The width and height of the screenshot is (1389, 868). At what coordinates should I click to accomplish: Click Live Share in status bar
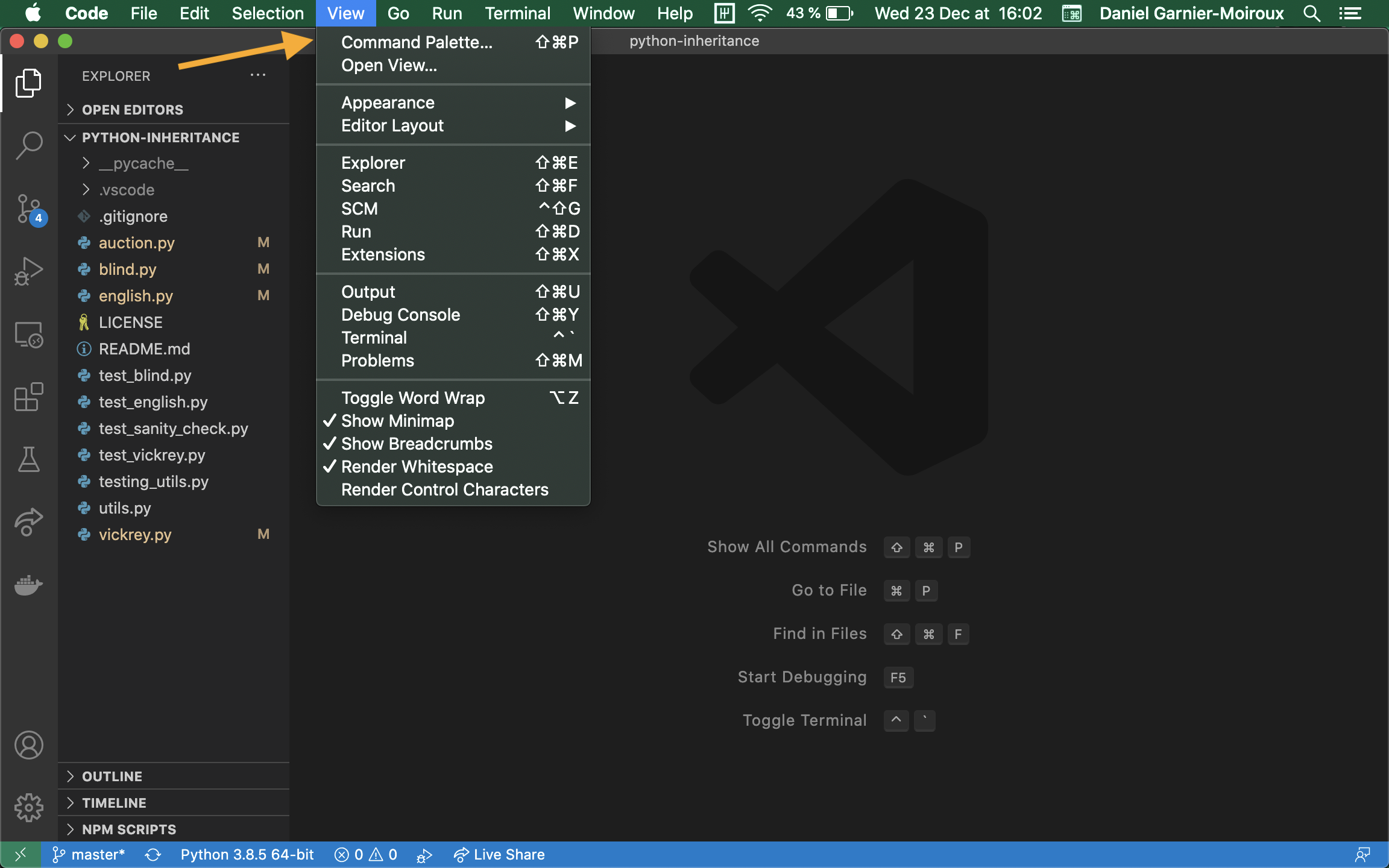[499, 855]
